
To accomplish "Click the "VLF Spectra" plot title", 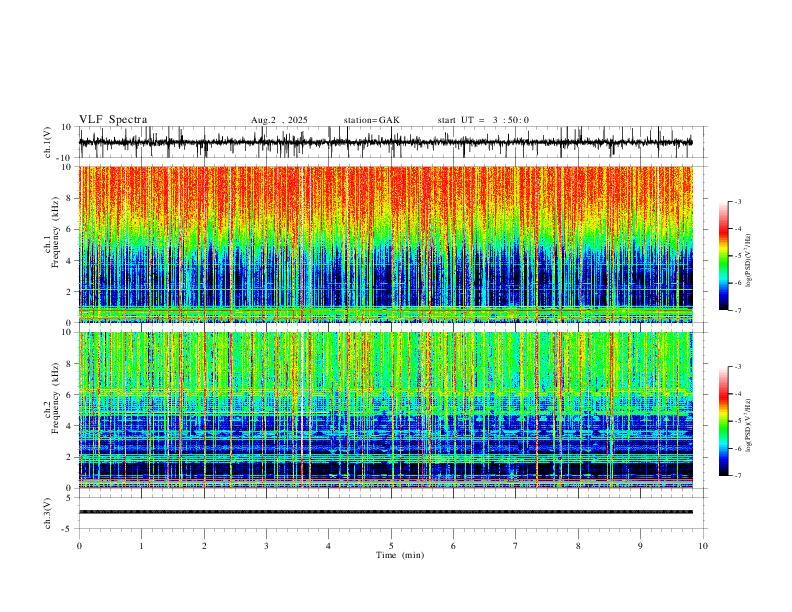I will pos(113,120).
